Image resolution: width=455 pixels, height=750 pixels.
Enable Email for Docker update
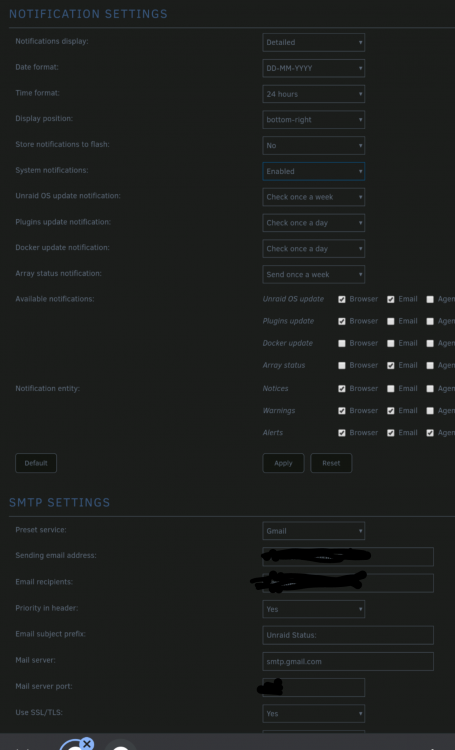click(x=390, y=343)
